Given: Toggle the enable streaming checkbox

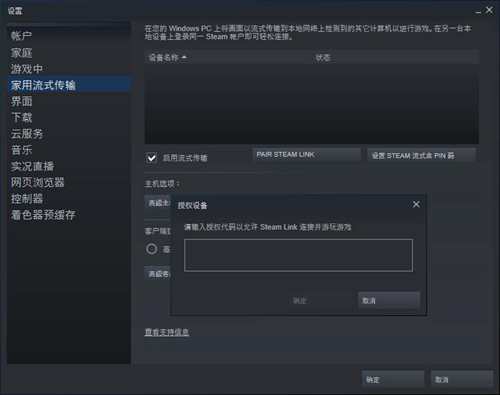Looking at the screenshot, I should 151,158.
